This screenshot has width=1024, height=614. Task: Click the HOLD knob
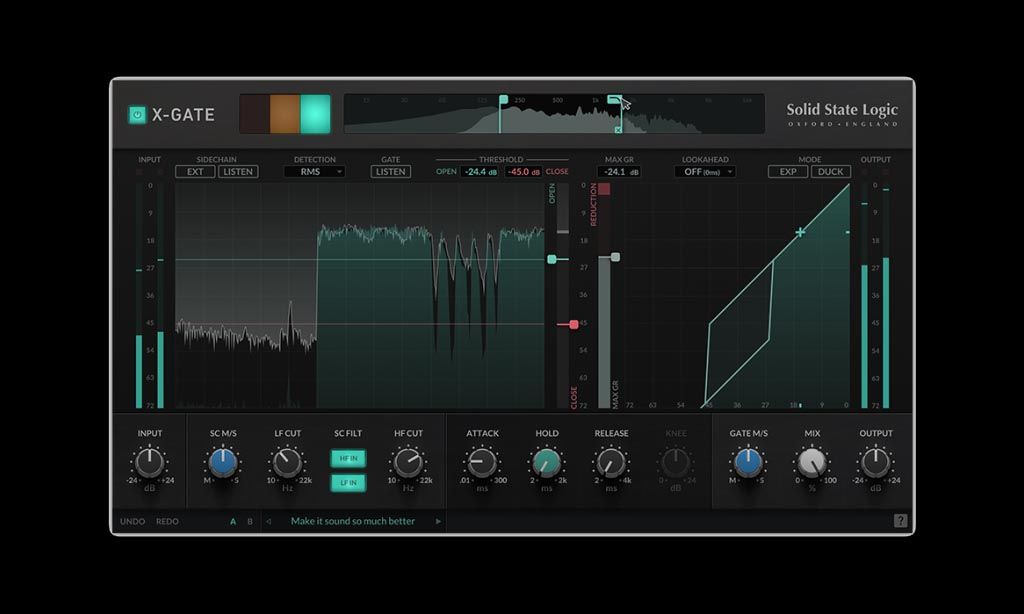pyautogui.click(x=547, y=462)
